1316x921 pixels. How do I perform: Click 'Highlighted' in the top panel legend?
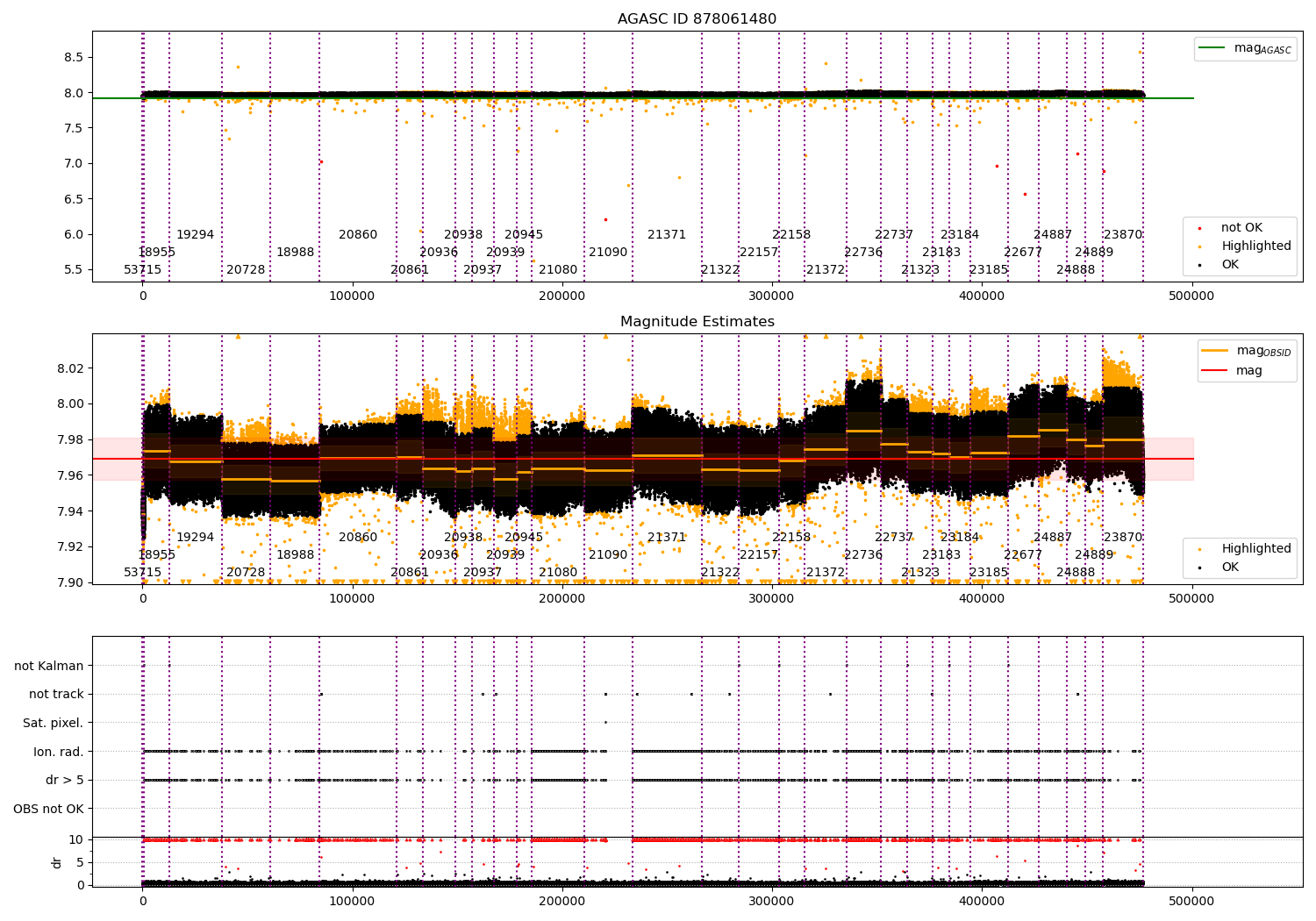(1256, 246)
